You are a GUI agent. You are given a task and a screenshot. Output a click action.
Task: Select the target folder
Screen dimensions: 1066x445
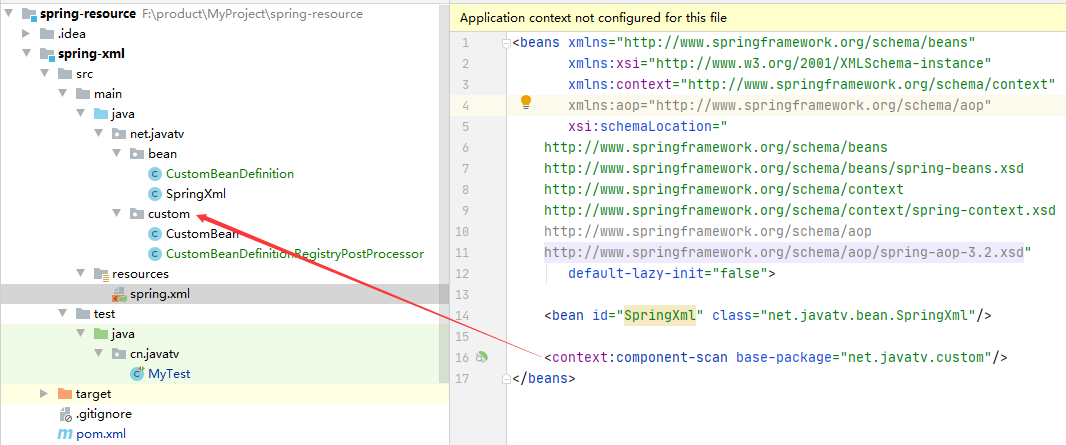coord(93,394)
